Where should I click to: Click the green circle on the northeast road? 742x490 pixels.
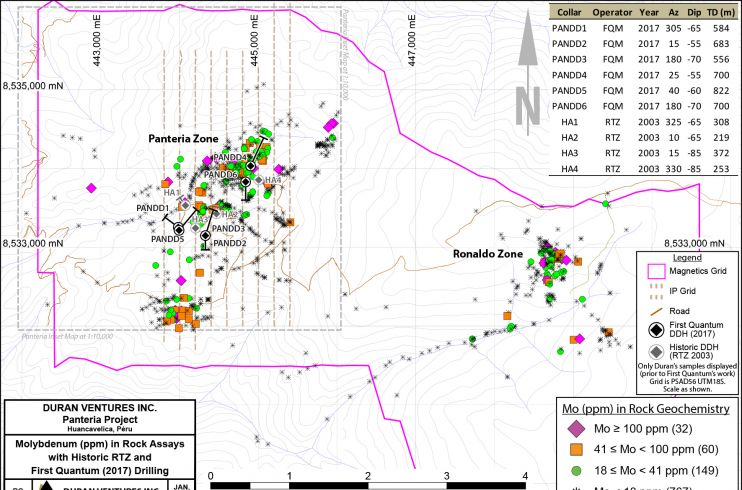[606, 204]
